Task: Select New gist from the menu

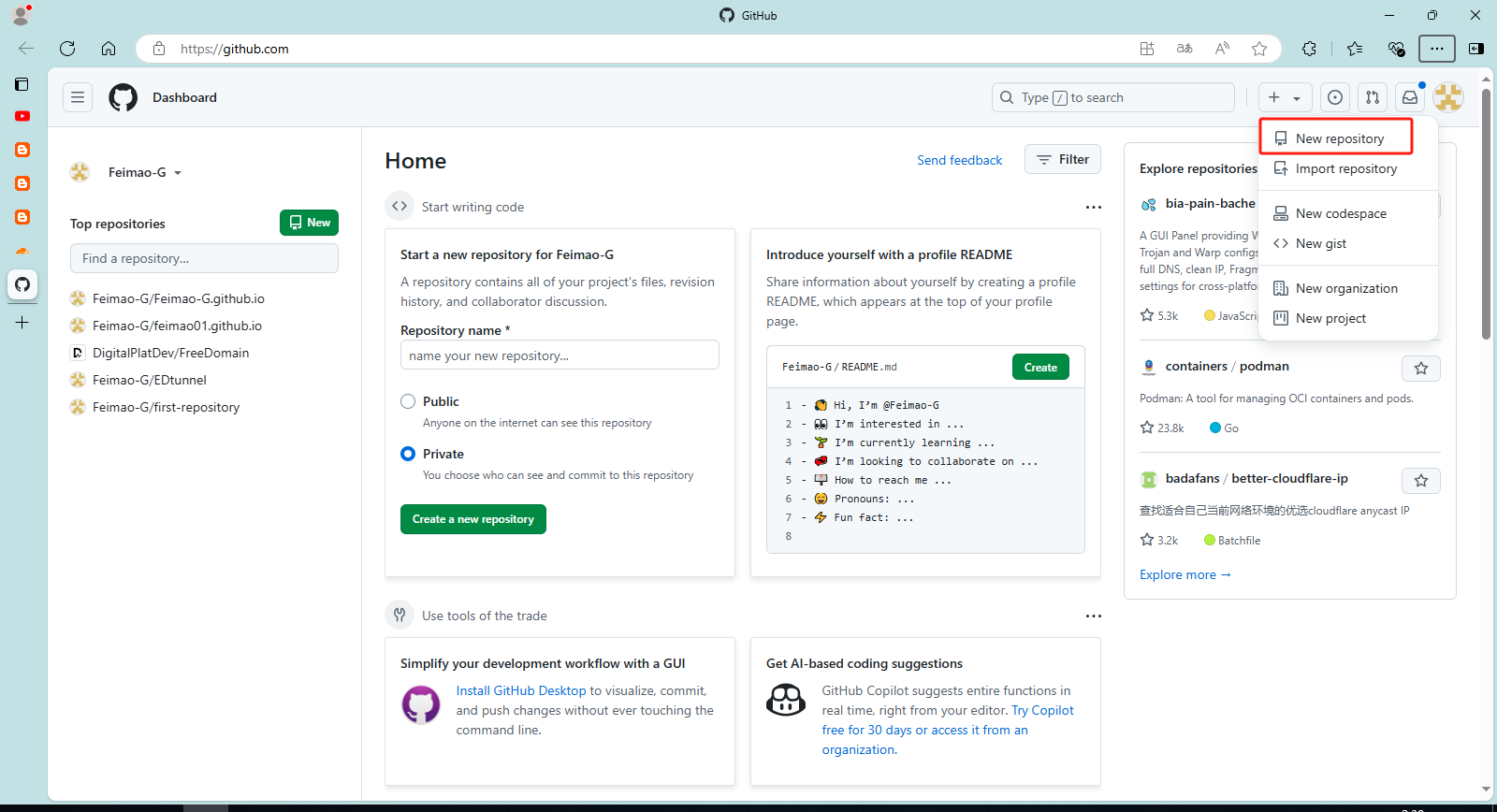Action: (1347, 243)
